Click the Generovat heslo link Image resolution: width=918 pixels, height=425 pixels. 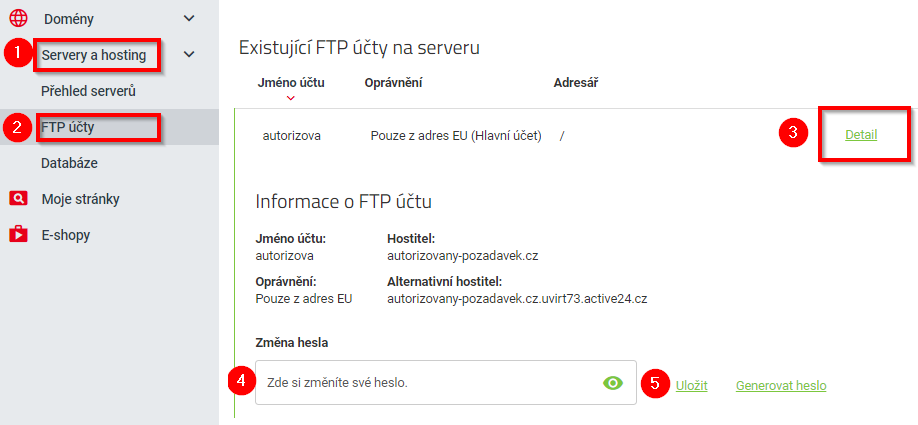tap(781, 385)
